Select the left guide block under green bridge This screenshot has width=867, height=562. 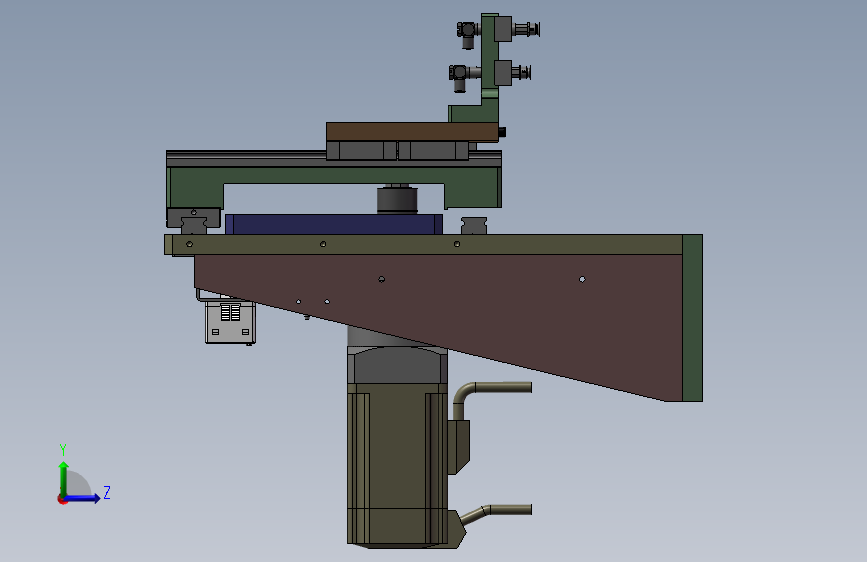(x=194, y=220)
